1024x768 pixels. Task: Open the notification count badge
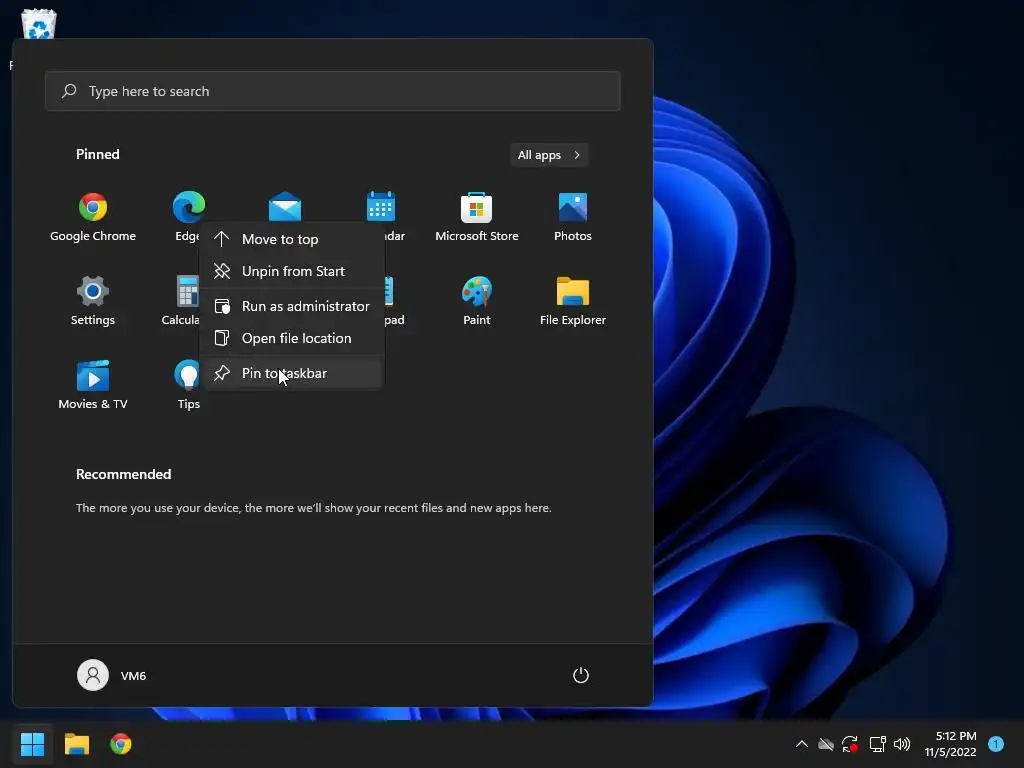pyautogui.click(x=996, y=744)
